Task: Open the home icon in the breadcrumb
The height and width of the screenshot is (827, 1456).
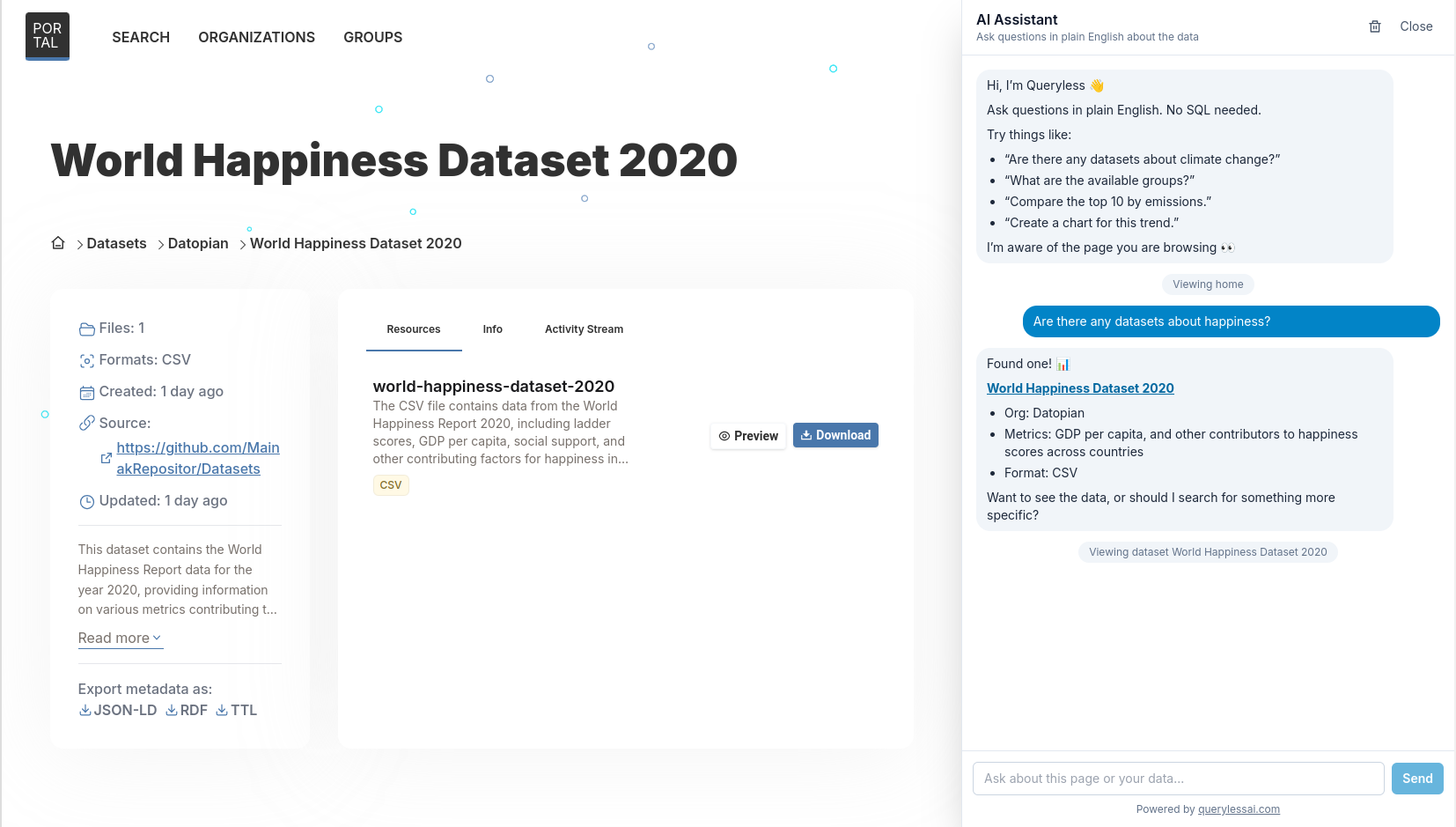Action: coord(58,243)
